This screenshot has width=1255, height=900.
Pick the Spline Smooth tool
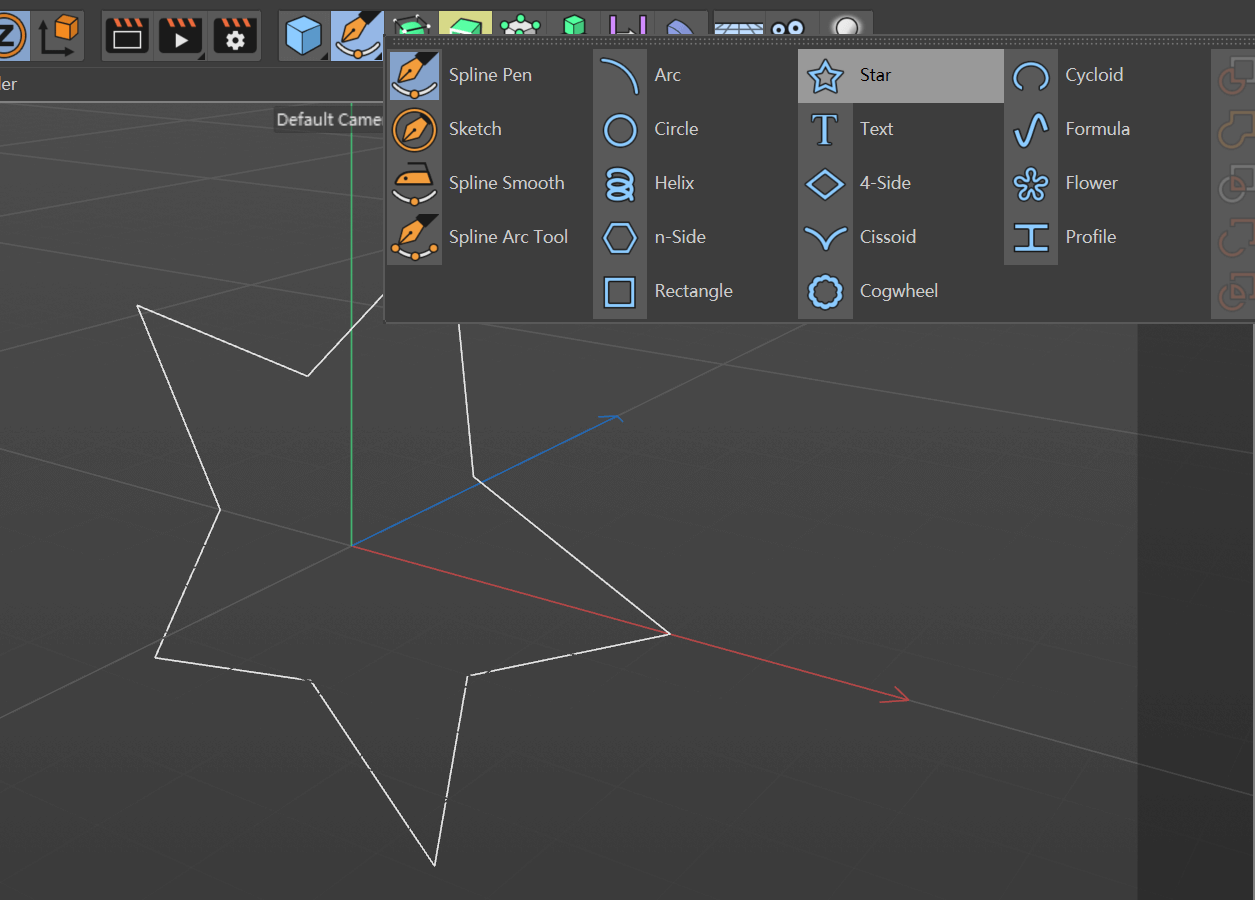click(x=489, y=183)
